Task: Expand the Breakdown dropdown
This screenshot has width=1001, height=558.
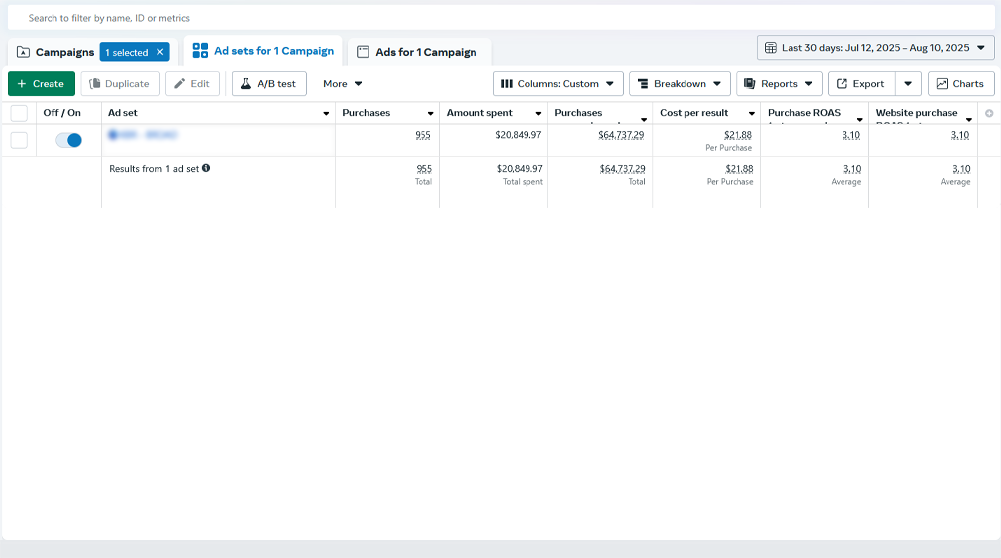Action: 679,84
